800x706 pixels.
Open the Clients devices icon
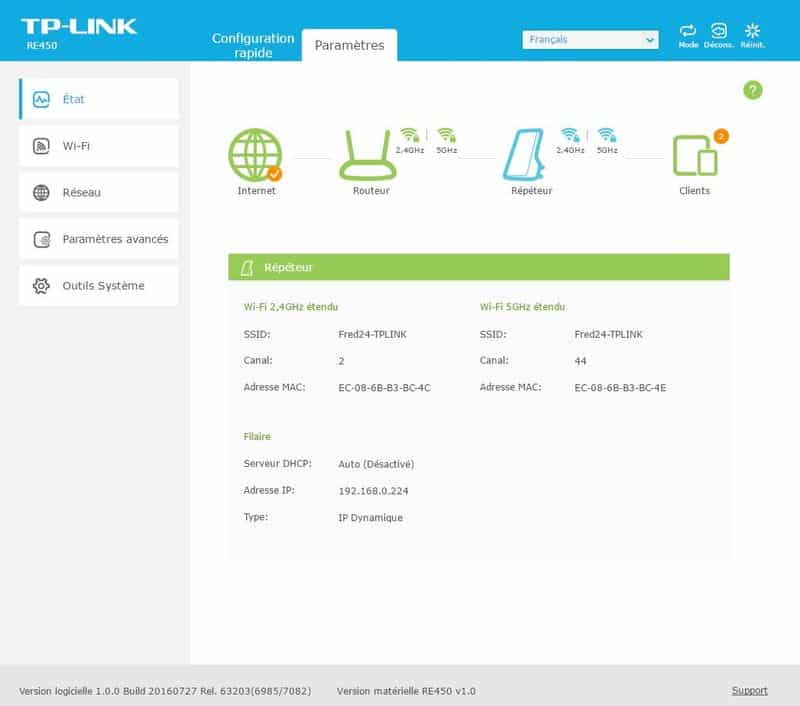pyautogui.click(x=694, y=156)
